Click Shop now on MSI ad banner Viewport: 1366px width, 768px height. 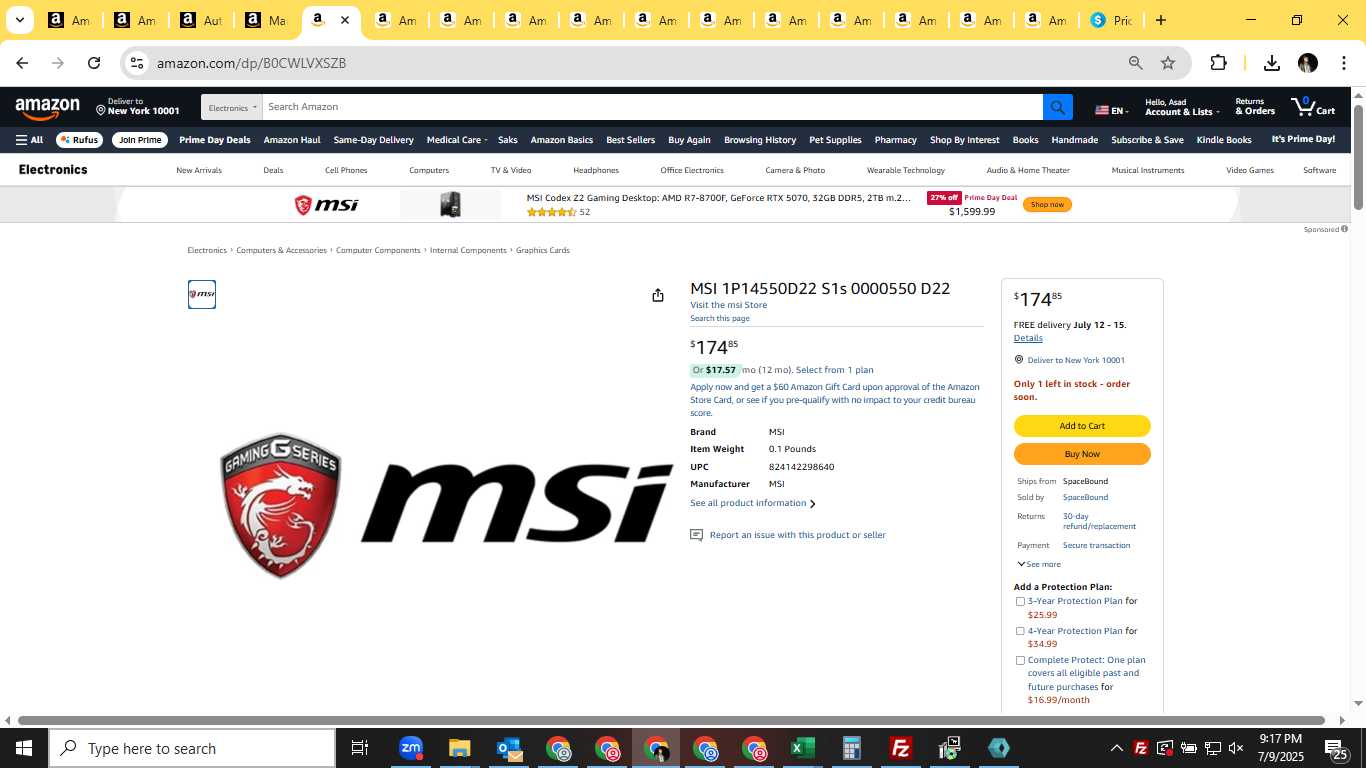(1047, 204)
